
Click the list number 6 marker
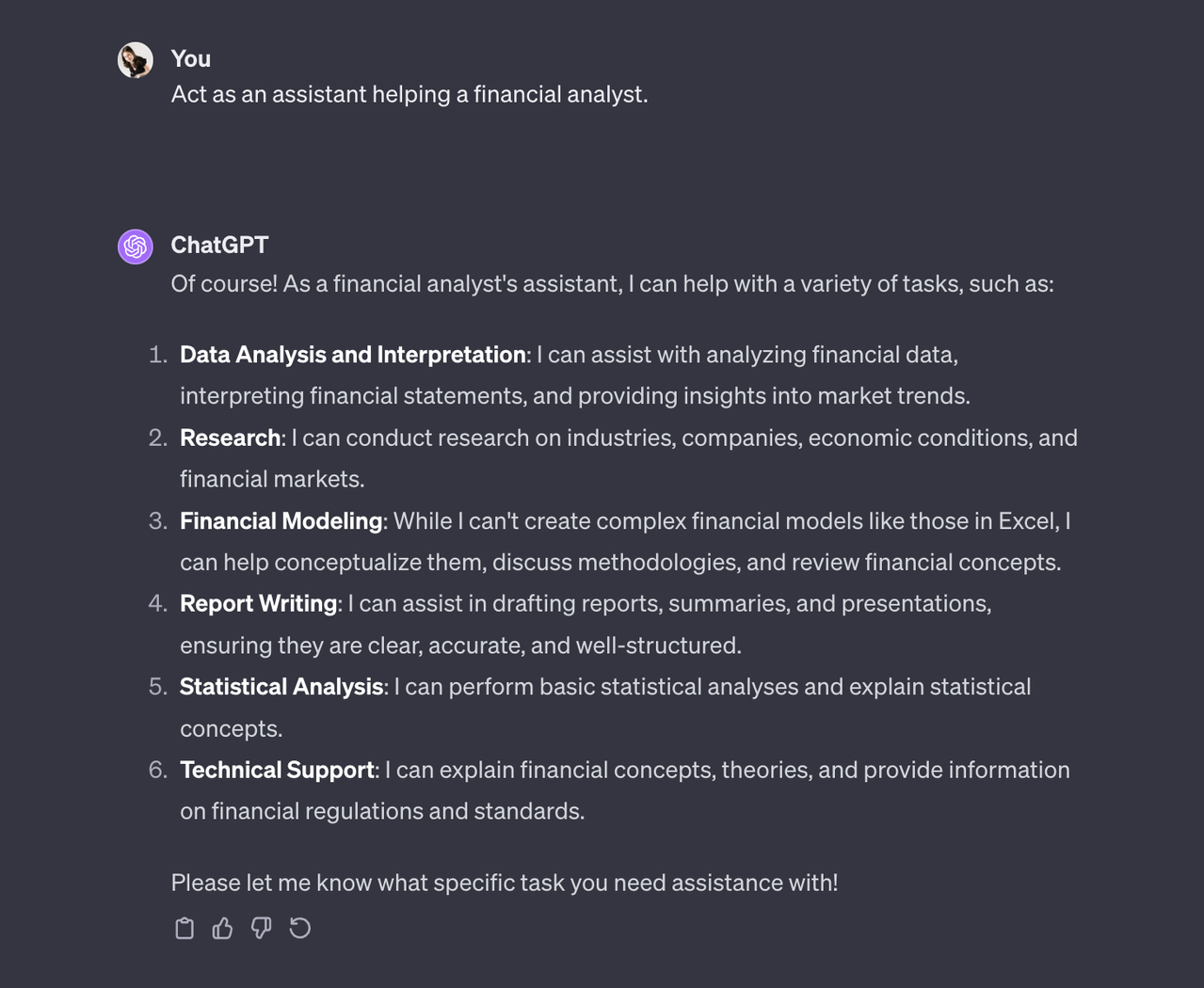(157, 770)
